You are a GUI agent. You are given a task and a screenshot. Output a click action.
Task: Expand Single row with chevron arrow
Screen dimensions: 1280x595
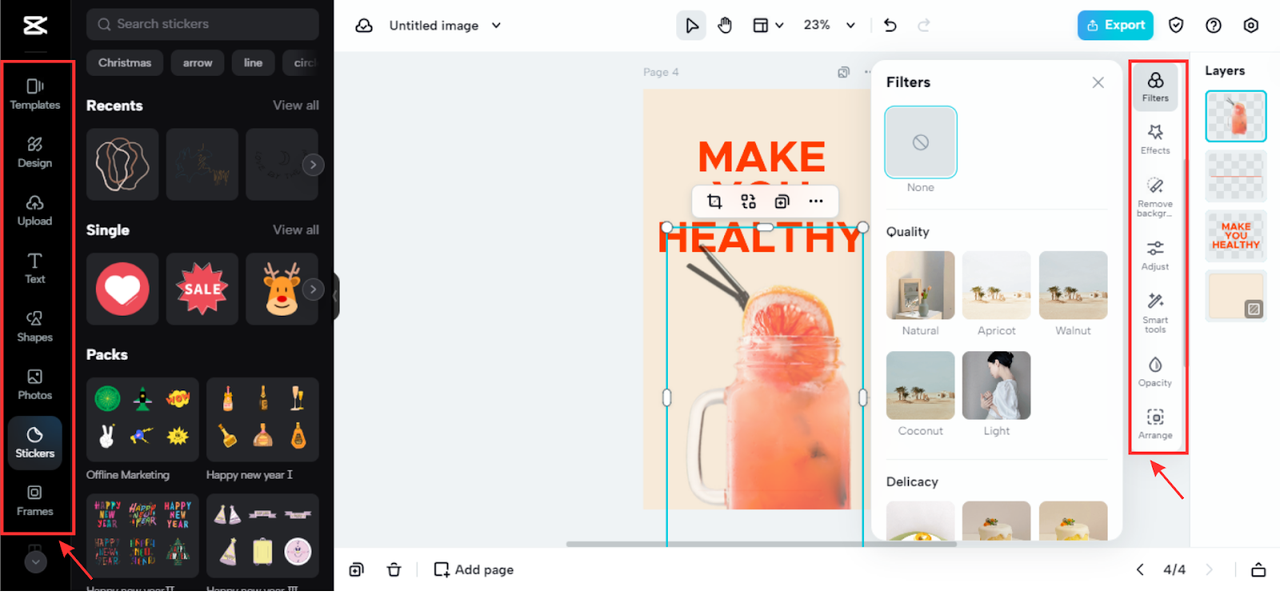(x=313, y=289)
